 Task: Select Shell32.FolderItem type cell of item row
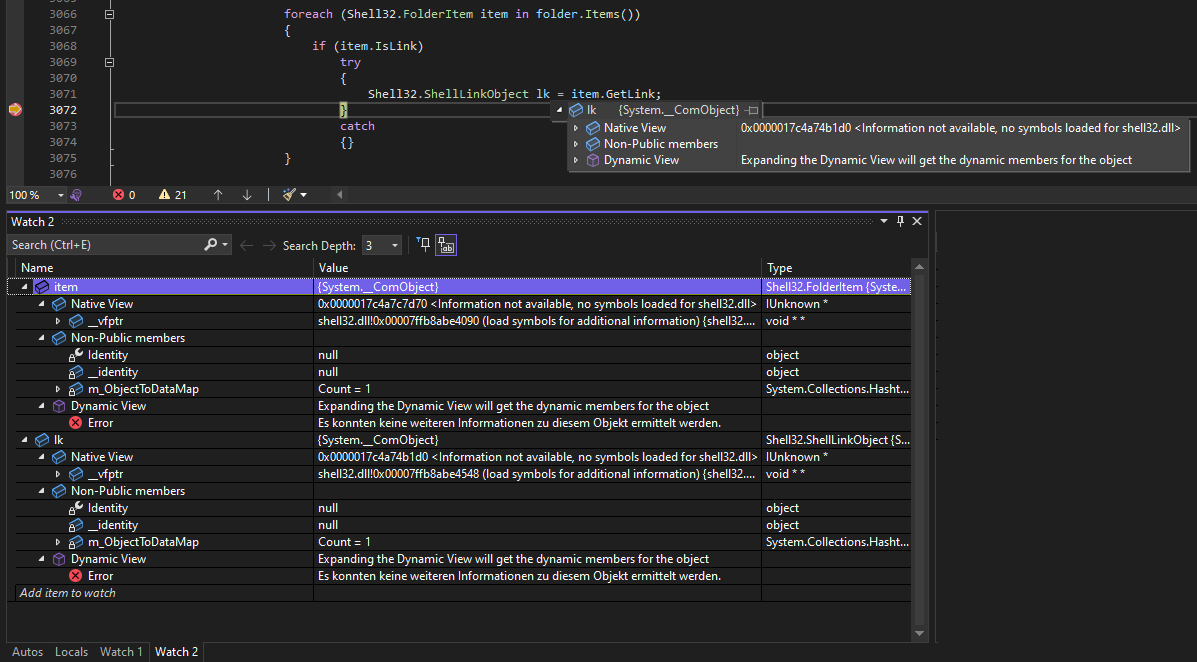pyautogui.click(x=836, y=287)
